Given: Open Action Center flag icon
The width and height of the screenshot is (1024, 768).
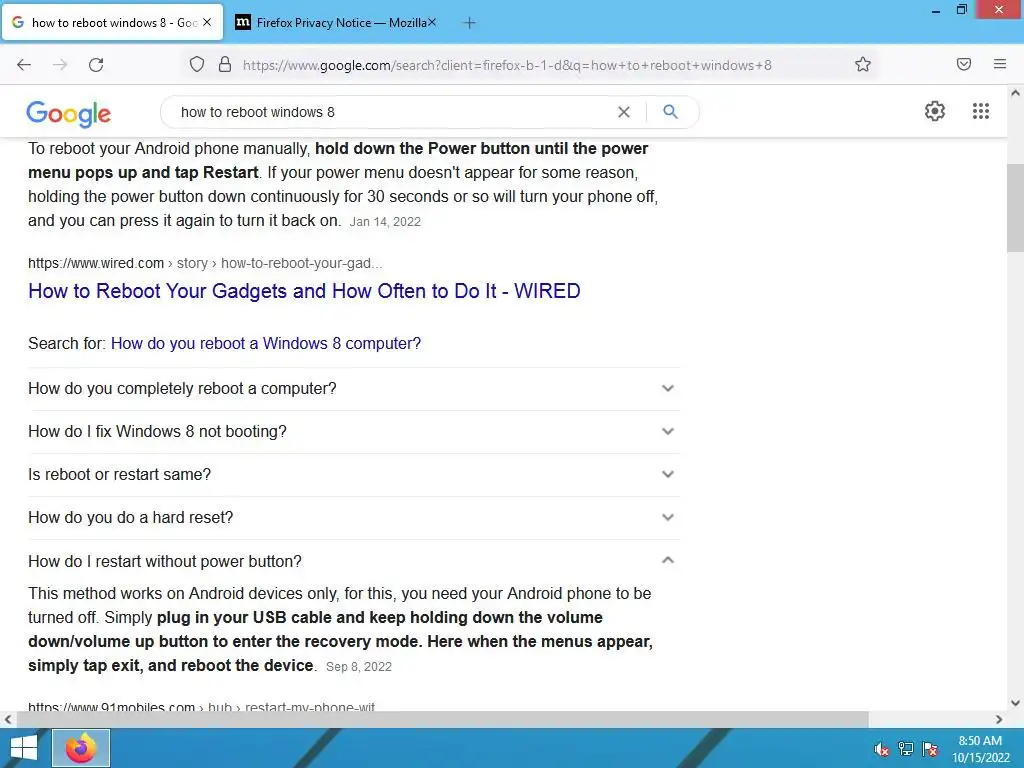Looking at the screenshot, I should point(930,749).
